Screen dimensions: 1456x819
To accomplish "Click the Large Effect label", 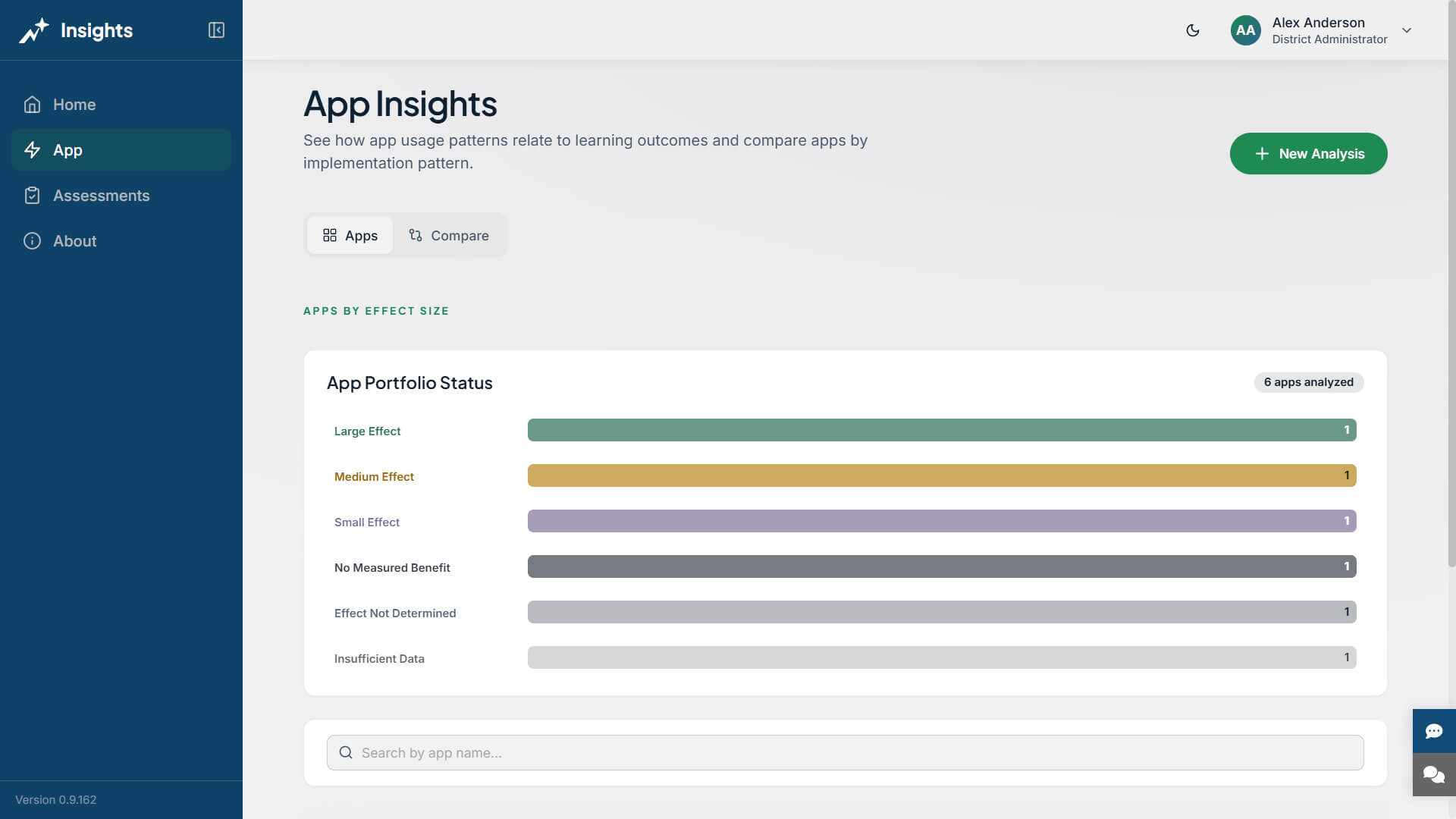I will point(367,431).
